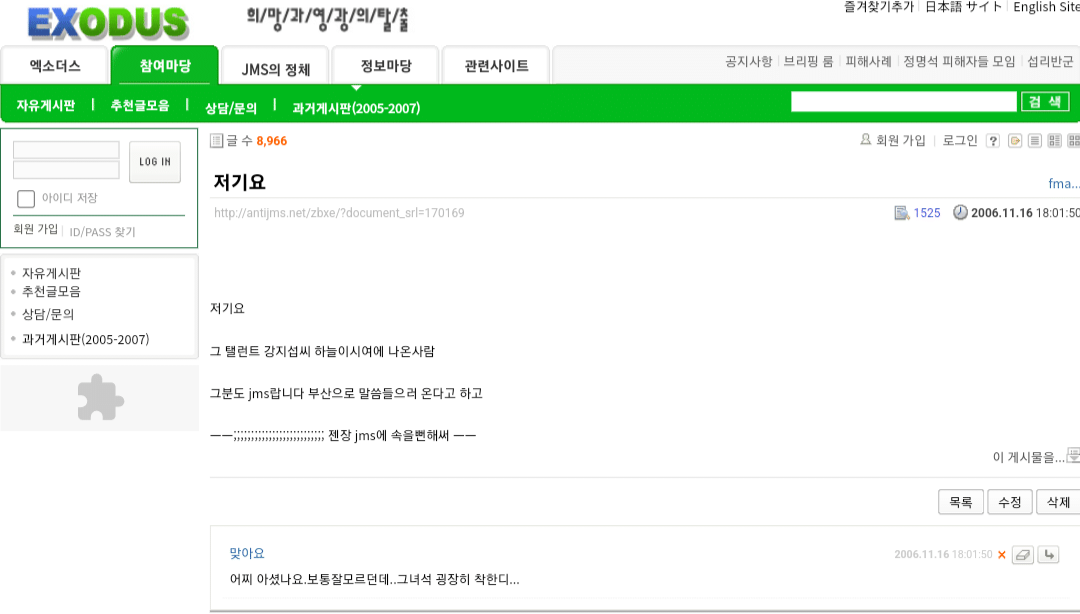Open 추천글모음 in left sidebar
The width and height of the screenshot is (1080, 614).
pyautogui.click(x=51, y=291)
